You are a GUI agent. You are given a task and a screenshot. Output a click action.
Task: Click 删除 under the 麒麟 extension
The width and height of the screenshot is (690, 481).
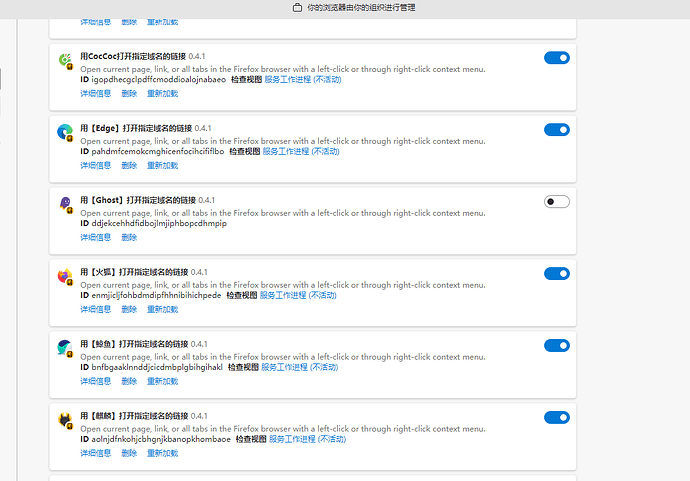[129, 453]
